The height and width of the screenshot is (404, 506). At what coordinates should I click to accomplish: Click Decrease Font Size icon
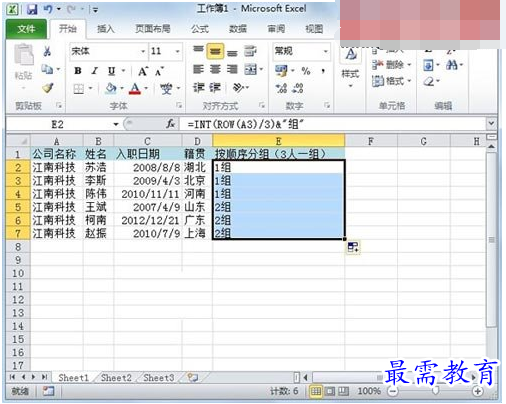159,71
